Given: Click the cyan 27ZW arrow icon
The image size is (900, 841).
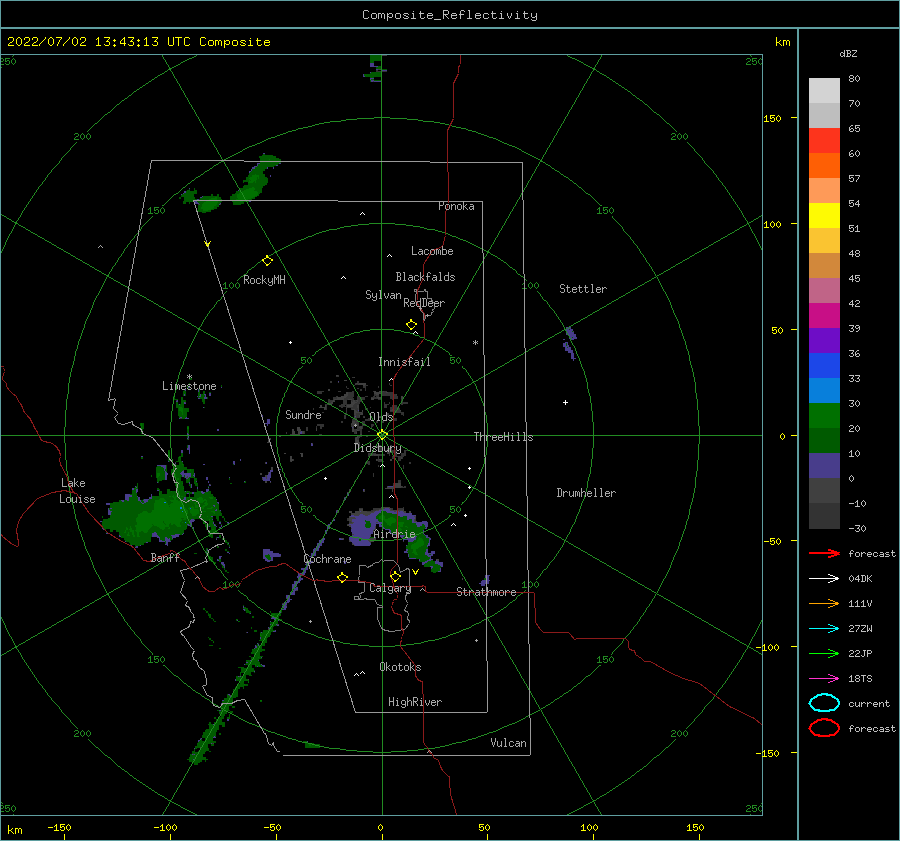Looking at the screenshot, I should (824, 629).
